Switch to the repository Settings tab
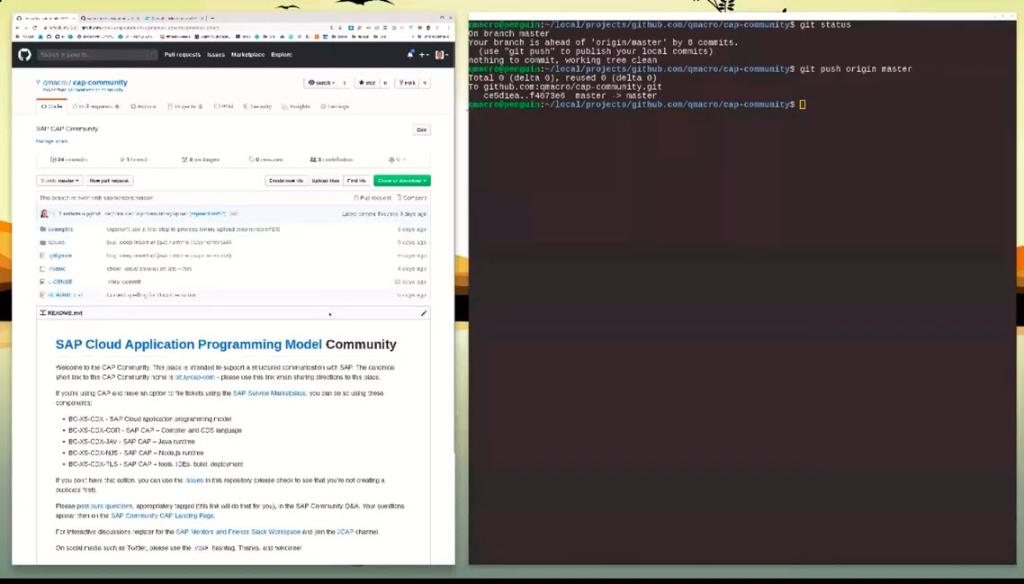 pos(335,106)
